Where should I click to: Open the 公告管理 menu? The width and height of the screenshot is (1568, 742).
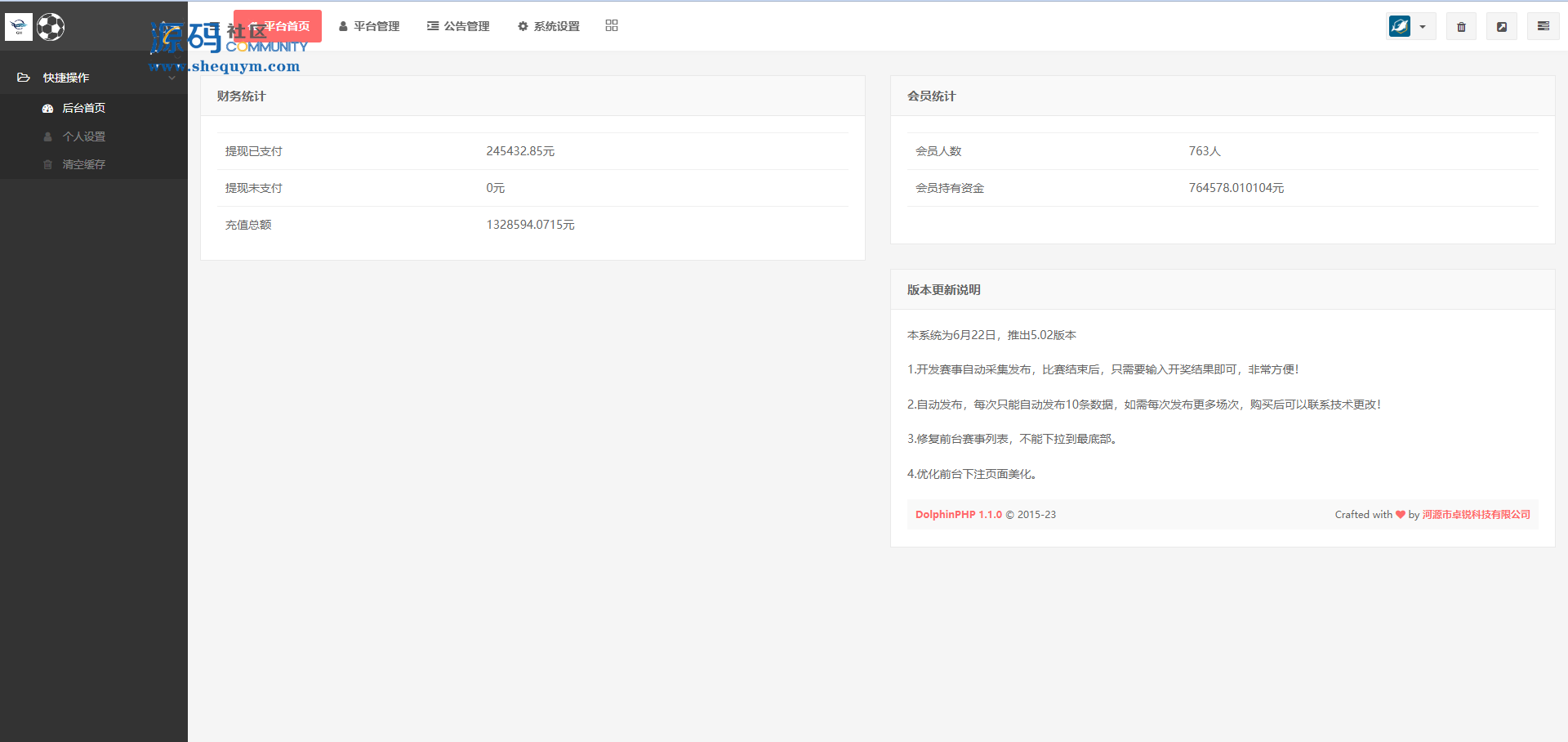(458, 26)
